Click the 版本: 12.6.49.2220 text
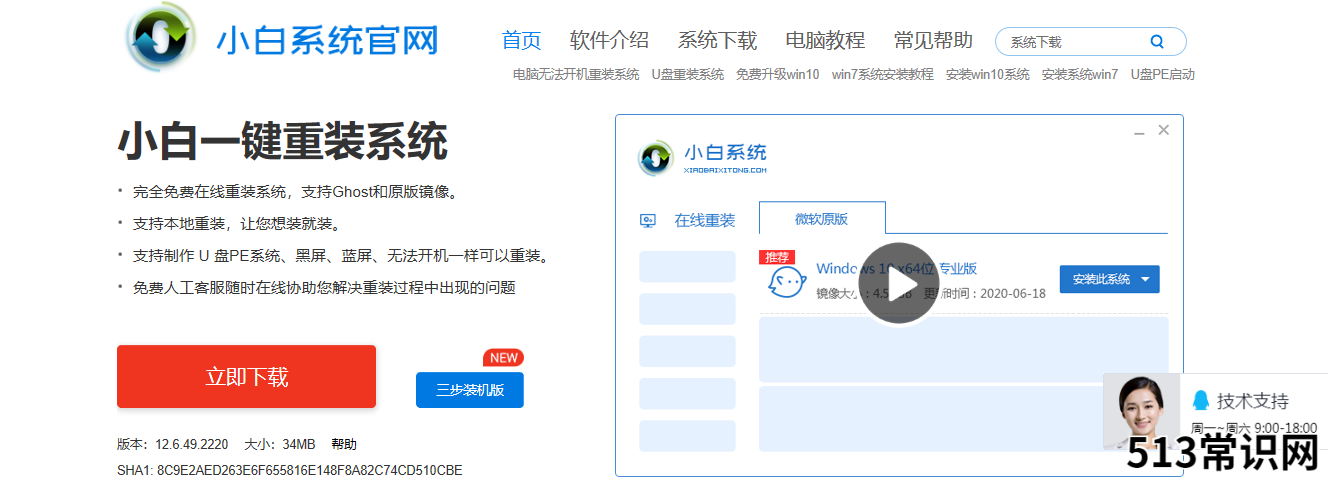Screen dimensions: 1328x483 coord(173,444)
